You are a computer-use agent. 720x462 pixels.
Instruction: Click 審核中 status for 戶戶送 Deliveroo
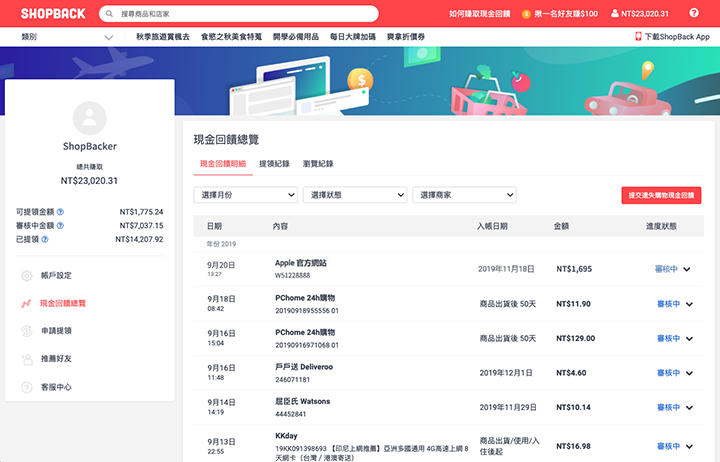click(669, 373)
